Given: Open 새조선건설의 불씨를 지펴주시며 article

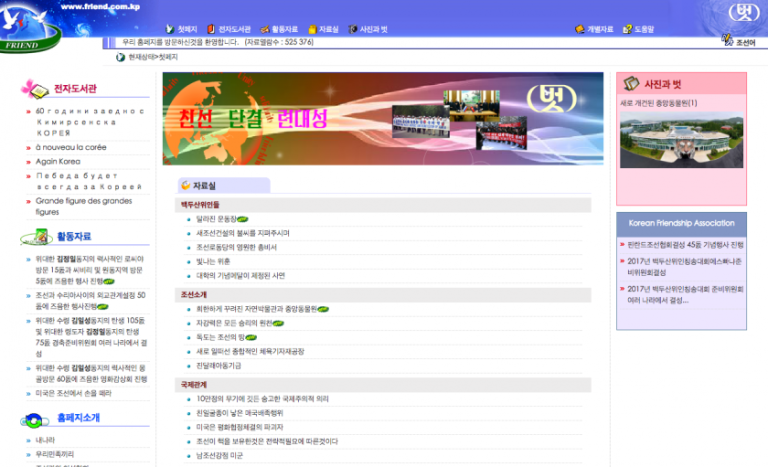Looking at the screenshot, I should 243,233.
